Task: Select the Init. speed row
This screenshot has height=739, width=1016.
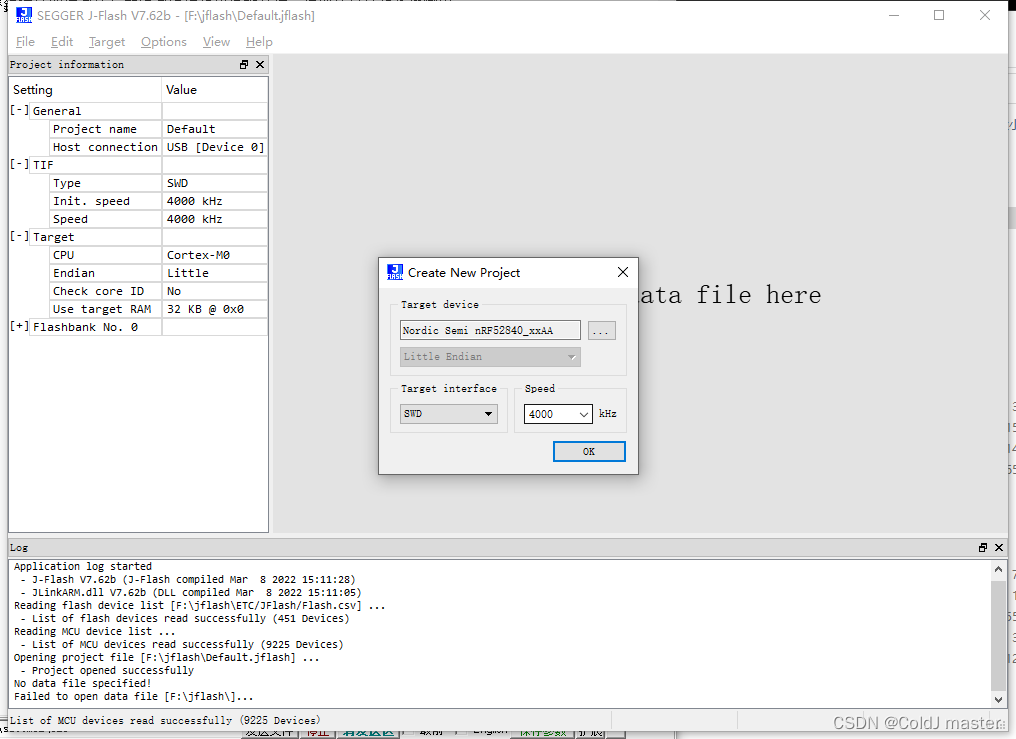Action: pos(159,201)
